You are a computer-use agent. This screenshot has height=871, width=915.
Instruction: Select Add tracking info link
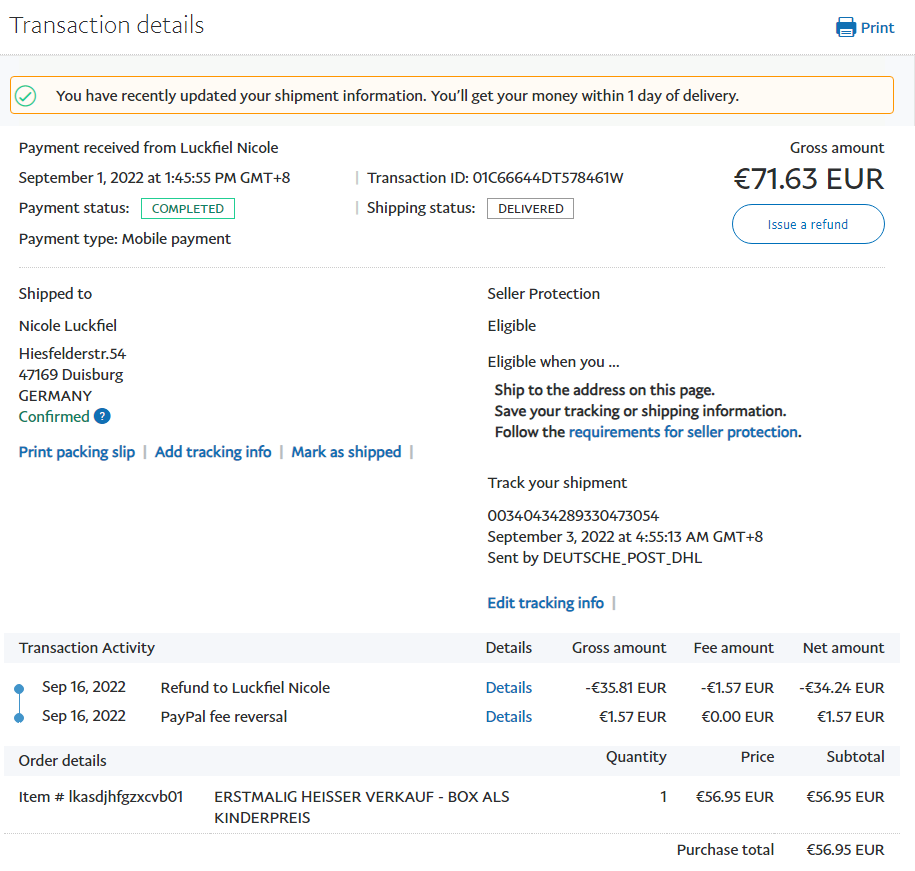point(213,452)
